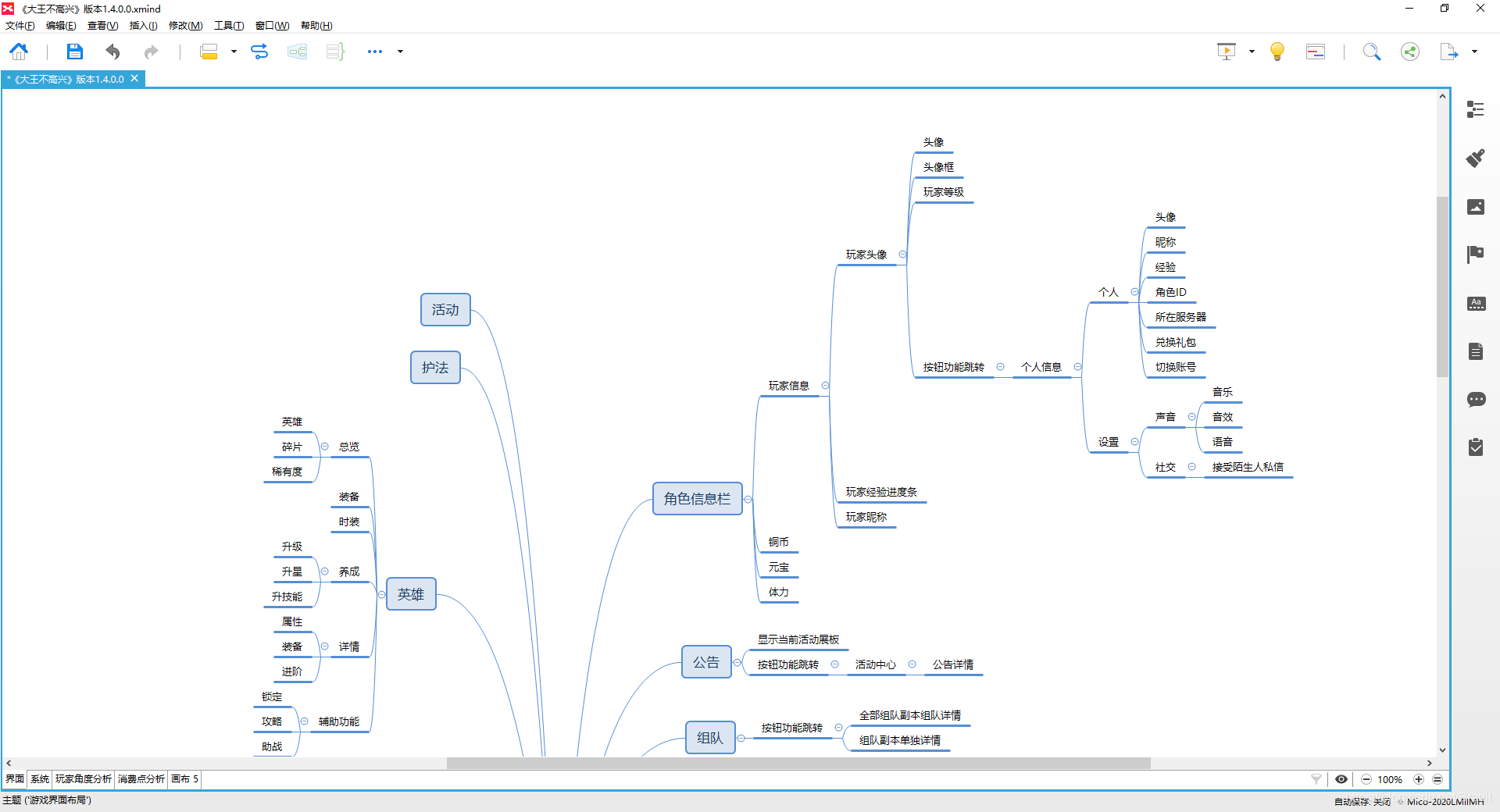Open the search magnifier tool
The height and width of the screenshot is (812, 1500).
[1372, 52]
